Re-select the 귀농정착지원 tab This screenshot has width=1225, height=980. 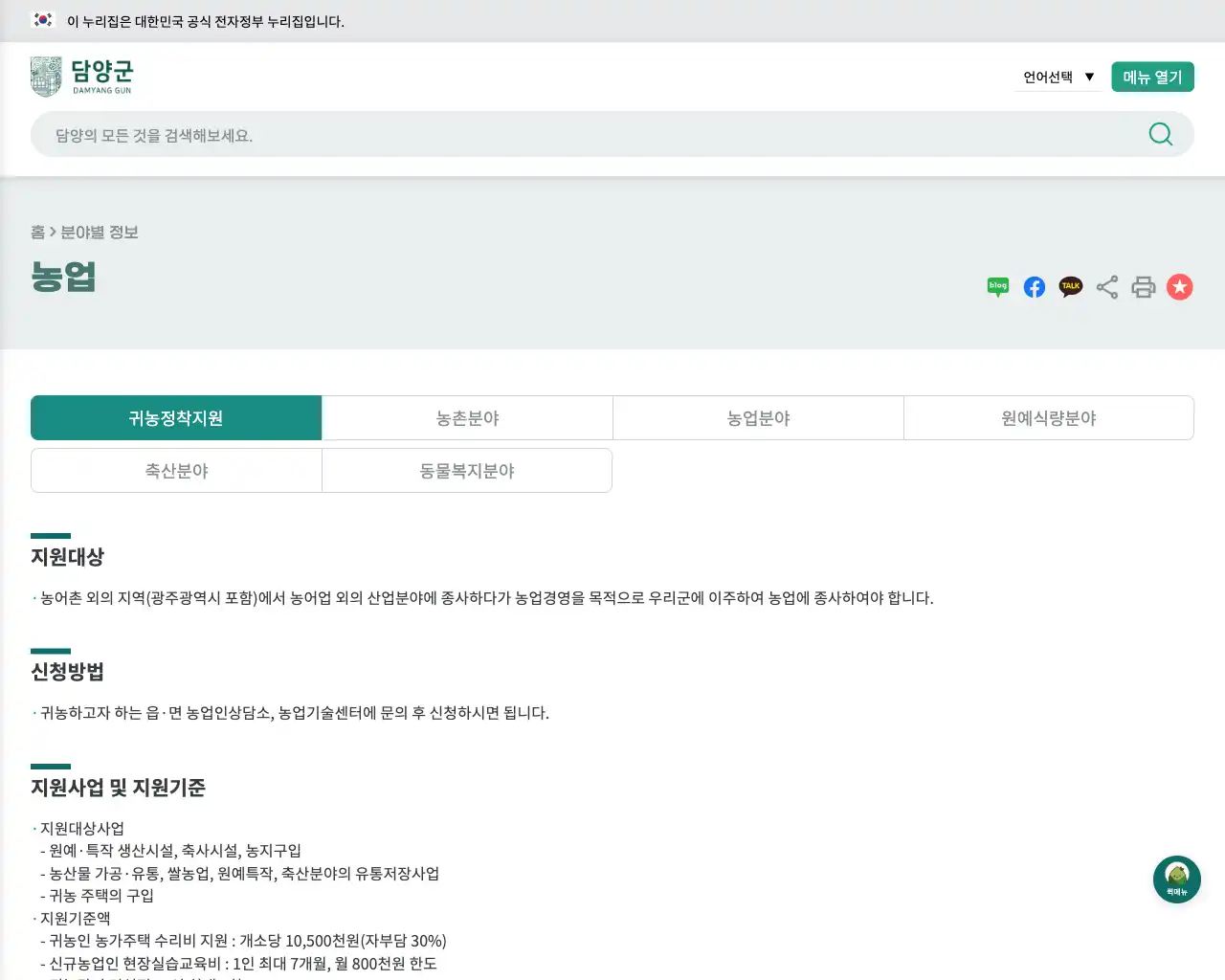coord(176,417)
